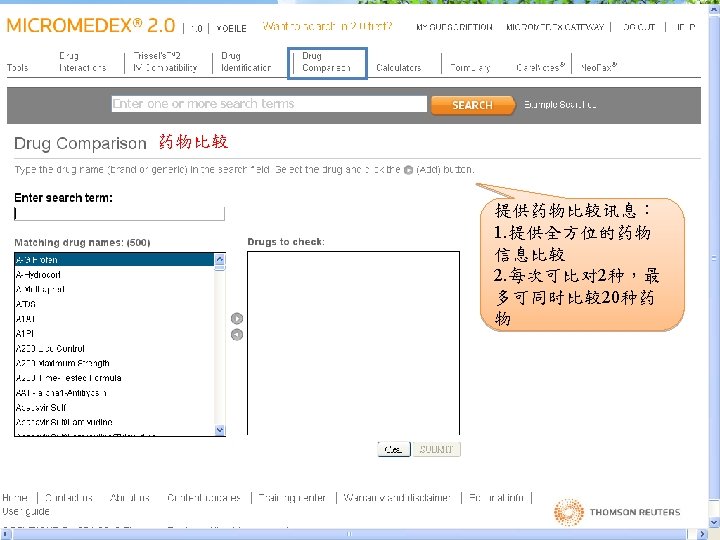Focus the main search terms field
720x540 pixels.
(269, 104)
